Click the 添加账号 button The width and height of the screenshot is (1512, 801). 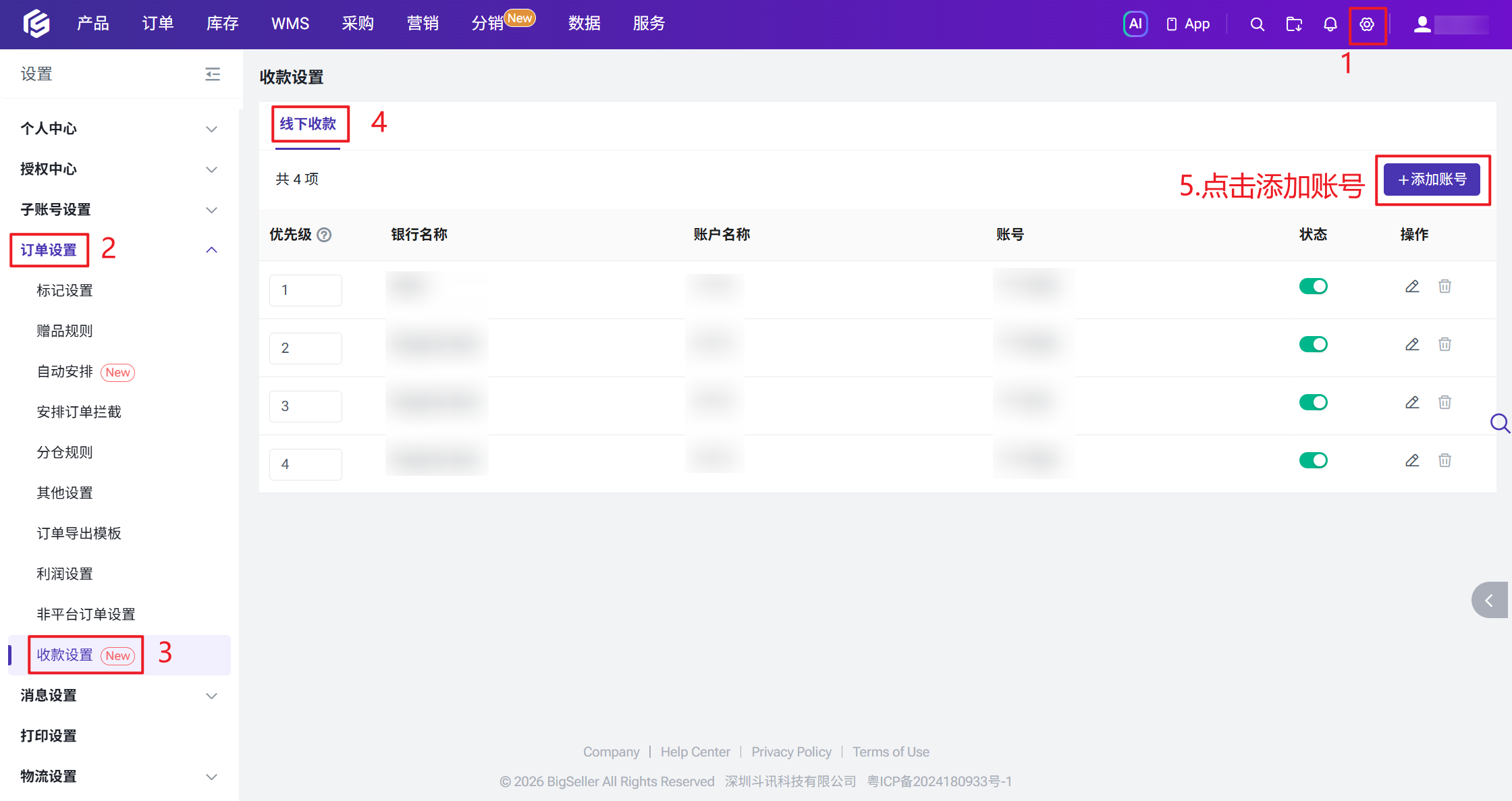click(x=1432, y=179)
